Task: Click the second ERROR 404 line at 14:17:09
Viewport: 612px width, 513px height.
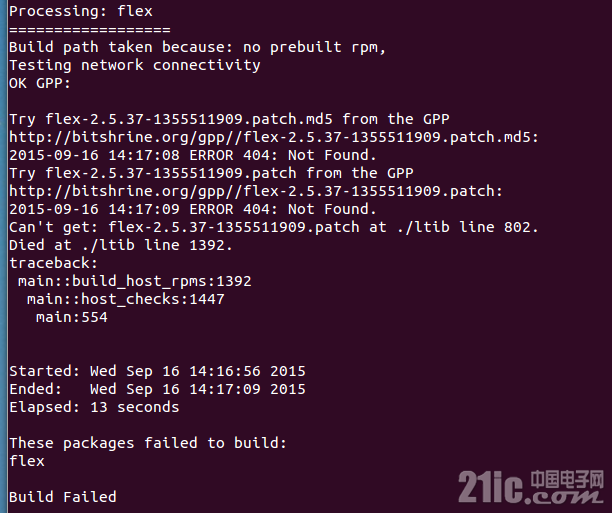Action: (193, 209)
